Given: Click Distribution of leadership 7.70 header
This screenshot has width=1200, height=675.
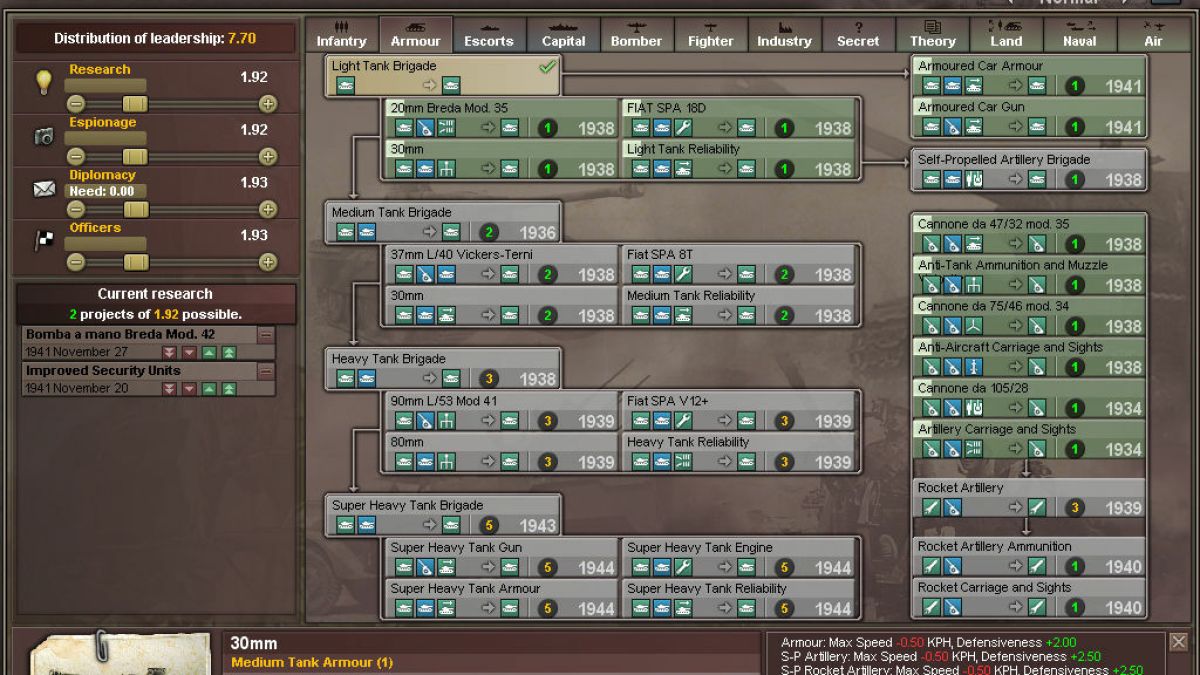Looking at the screenshot, I should point(155,38).
